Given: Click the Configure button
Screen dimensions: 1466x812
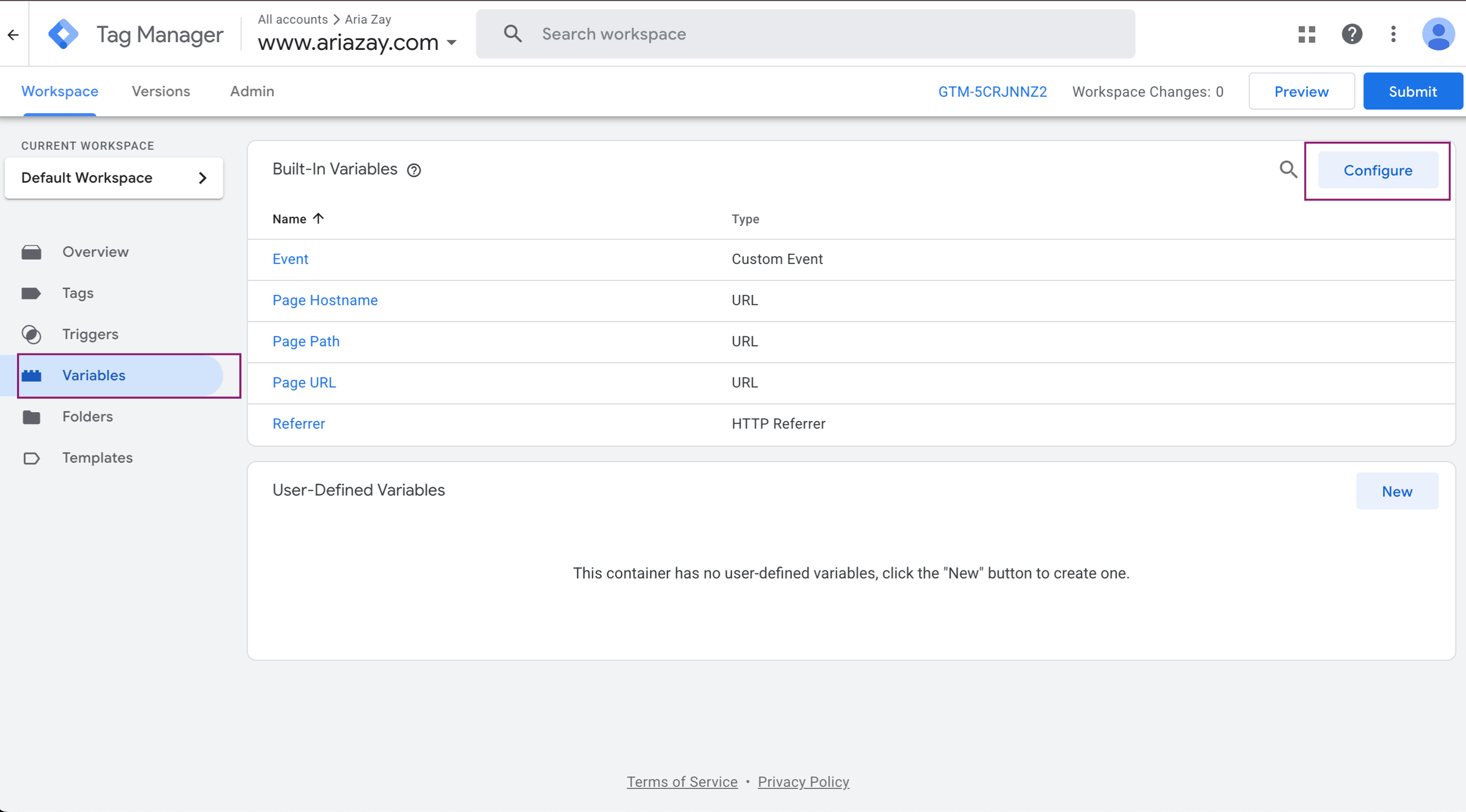Looking at the screenshot, I should [1377, 171].
